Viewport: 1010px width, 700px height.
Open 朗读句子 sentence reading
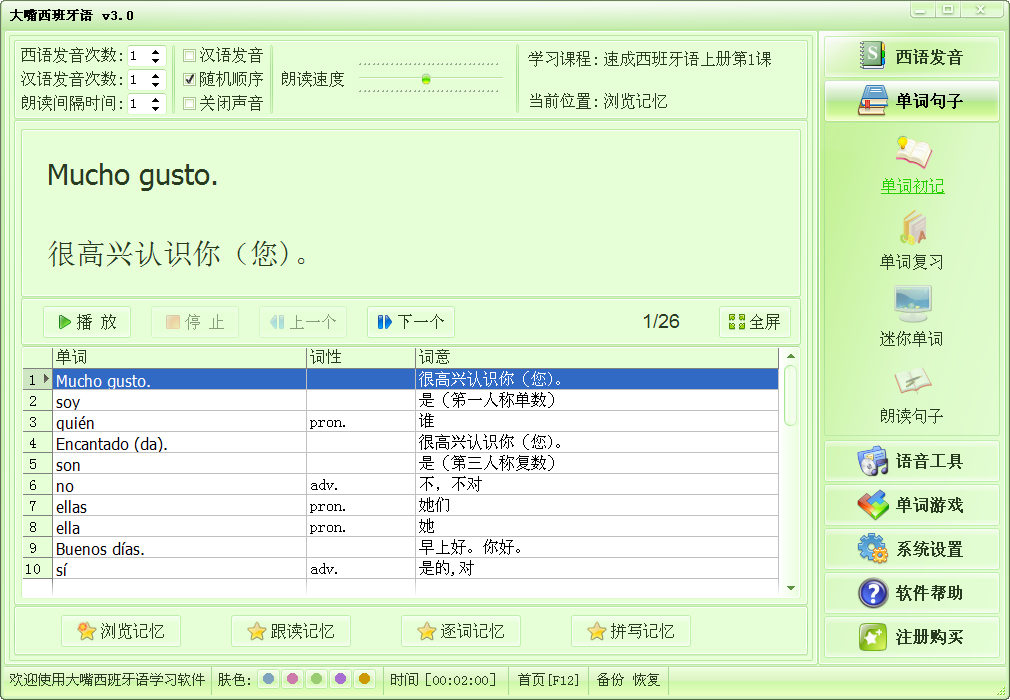[912, 394]
